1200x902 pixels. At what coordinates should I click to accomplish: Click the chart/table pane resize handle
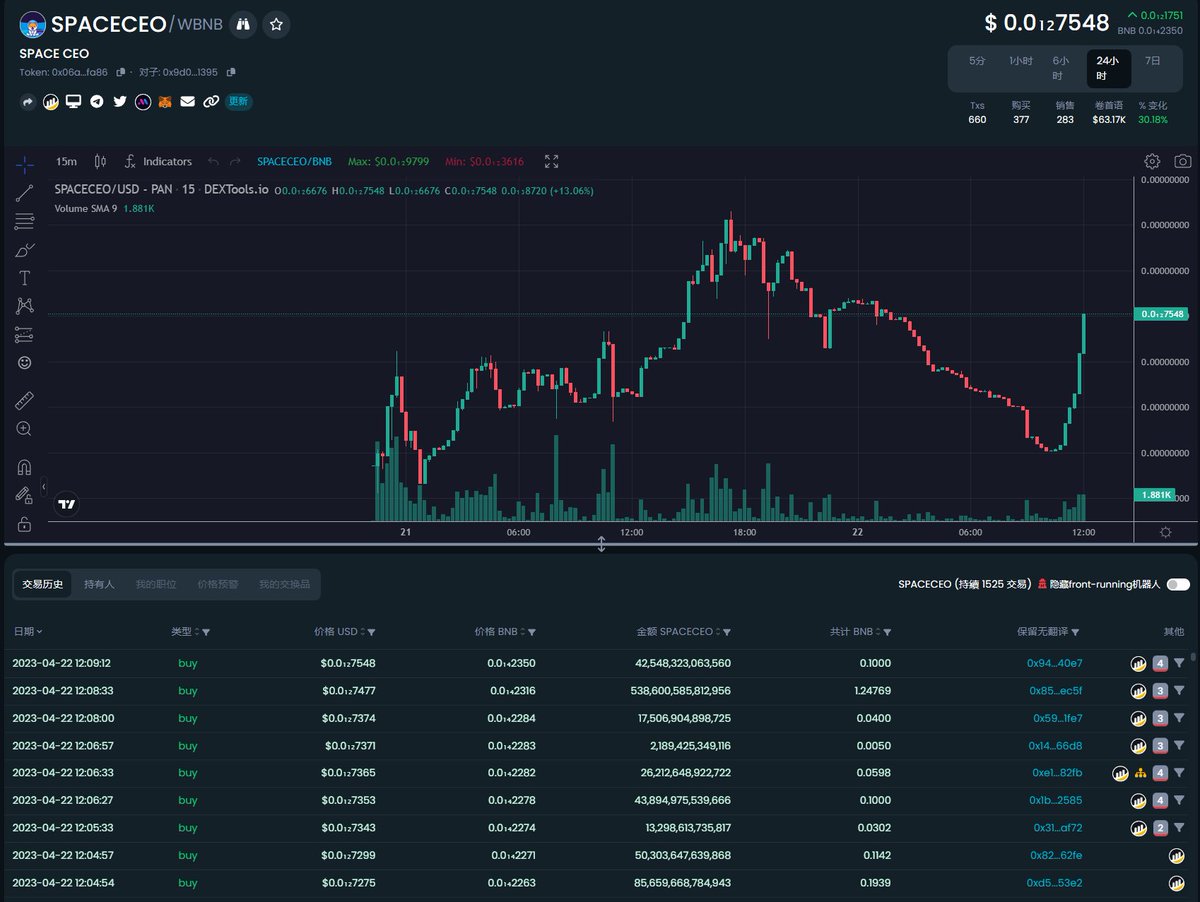pos(601,544)
